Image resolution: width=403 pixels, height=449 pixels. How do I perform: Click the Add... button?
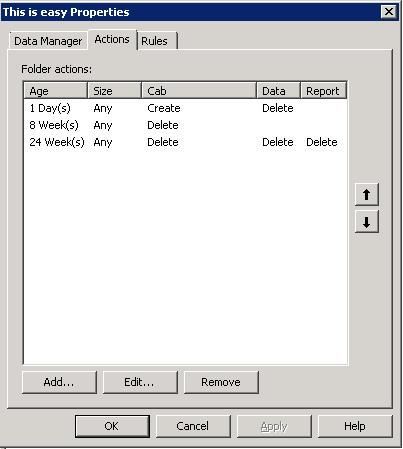(59, 382)
